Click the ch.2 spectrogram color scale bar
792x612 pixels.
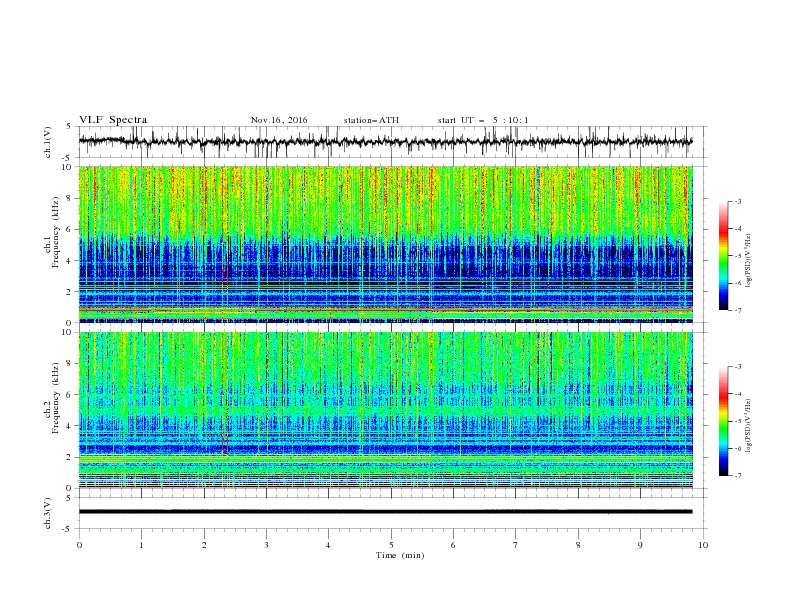(x=724, y=421)
